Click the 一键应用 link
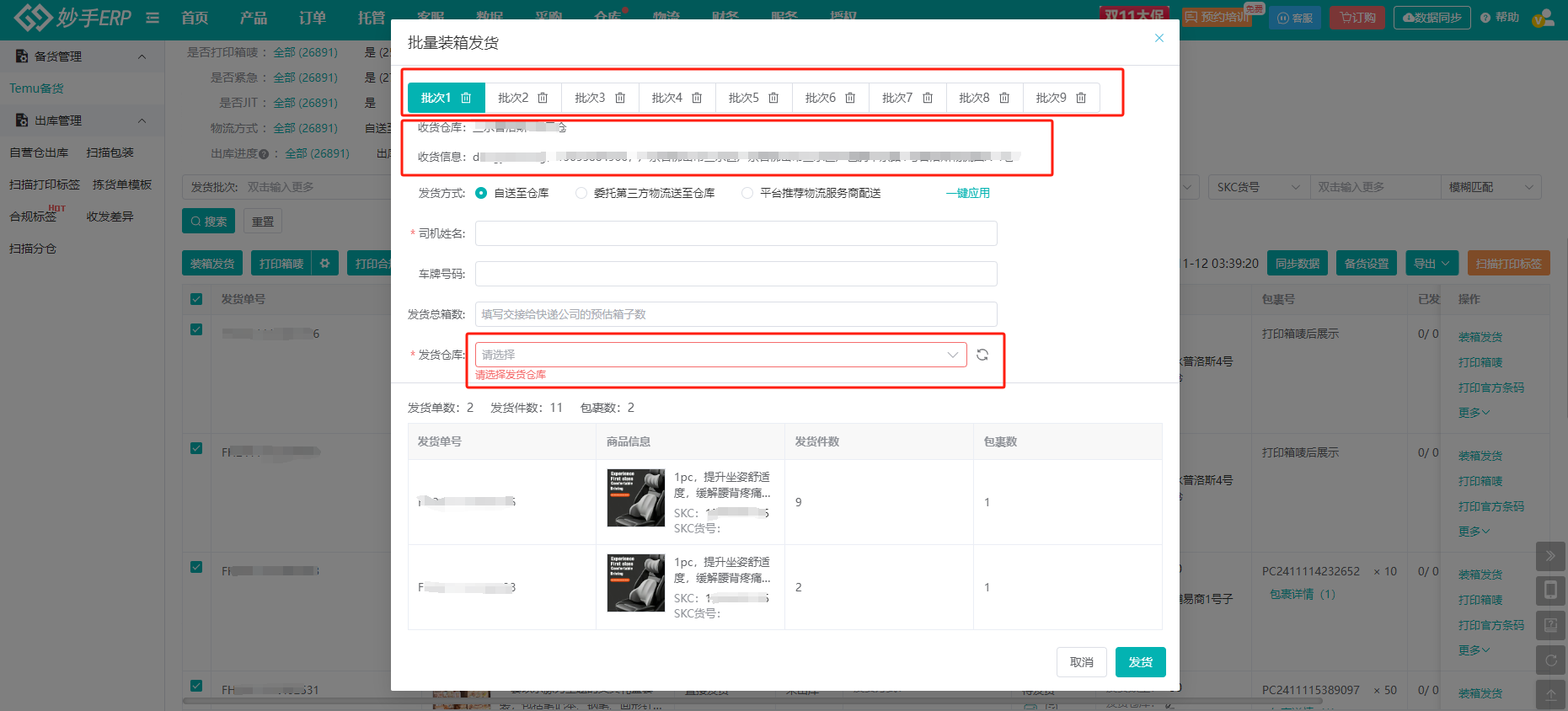 (967, 193)
